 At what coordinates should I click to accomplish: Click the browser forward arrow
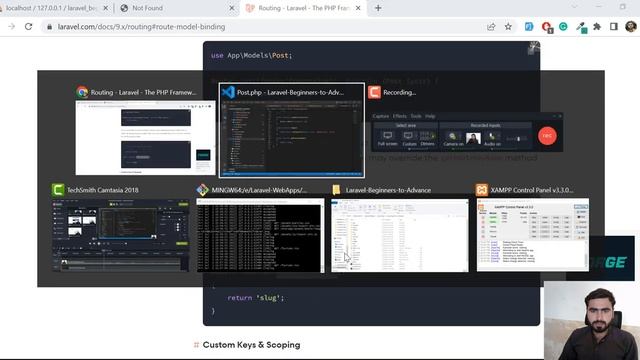click(x=11, y=27)
